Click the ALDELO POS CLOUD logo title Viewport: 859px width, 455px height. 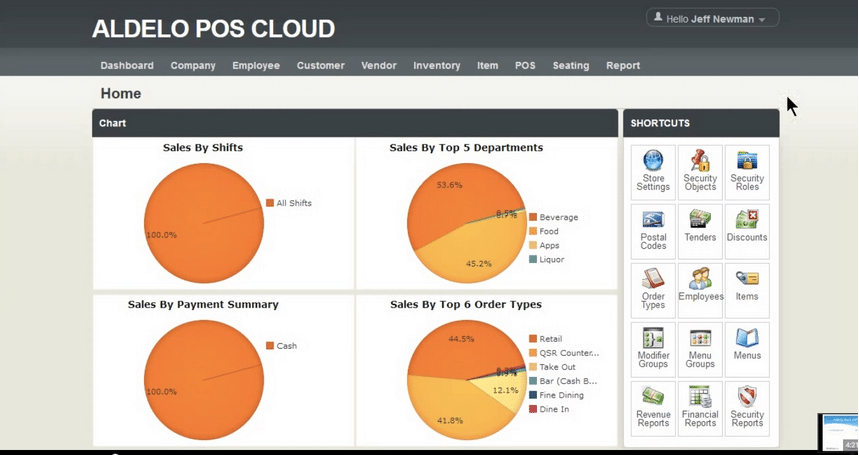point(213,28)
